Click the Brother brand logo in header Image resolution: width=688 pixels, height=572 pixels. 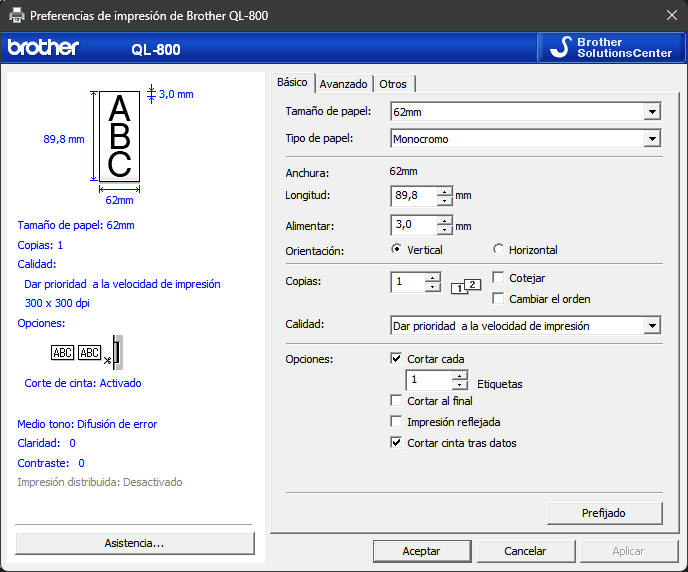[43, 48]
